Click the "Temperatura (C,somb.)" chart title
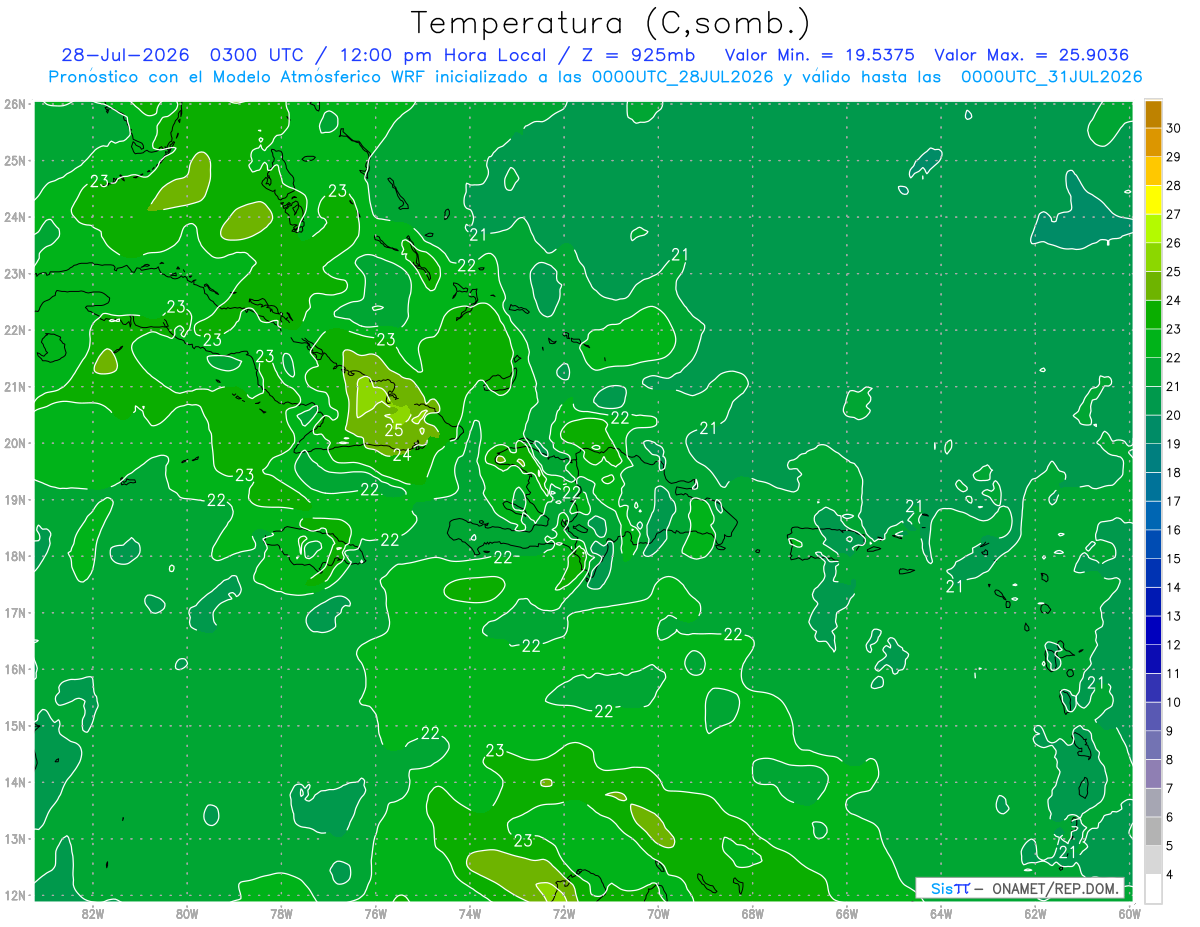1200x927 pixels. coord(611,23)
